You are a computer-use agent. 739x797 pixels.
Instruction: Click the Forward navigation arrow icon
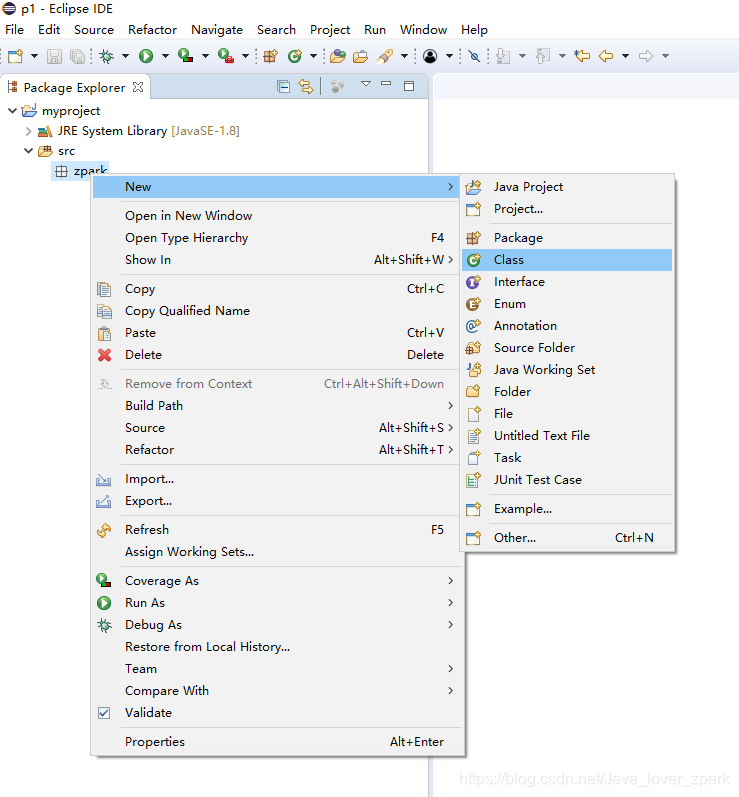[645, 55]
